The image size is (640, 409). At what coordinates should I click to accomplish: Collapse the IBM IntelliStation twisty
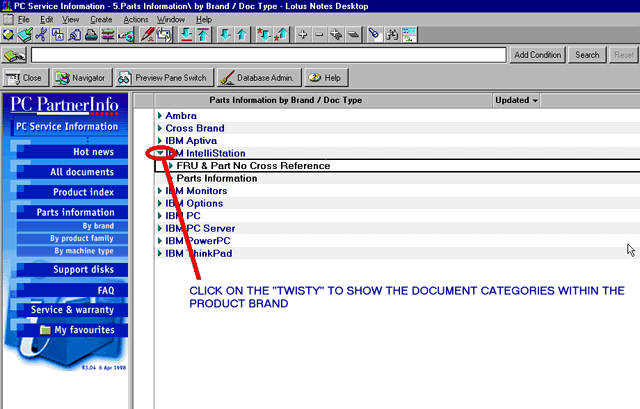pos(159,153)
